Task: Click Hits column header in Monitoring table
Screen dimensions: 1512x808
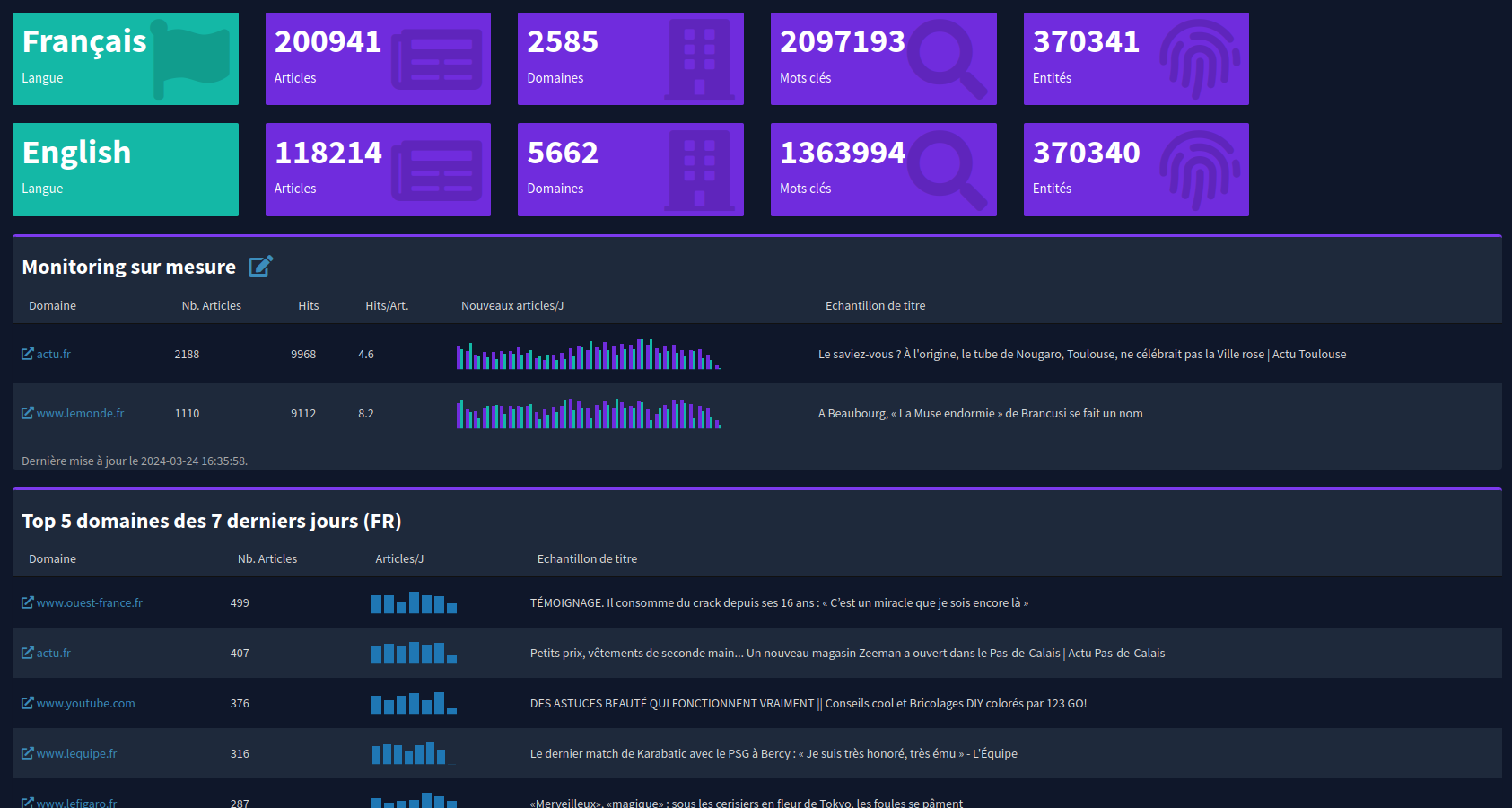Action: click(309, 305)
